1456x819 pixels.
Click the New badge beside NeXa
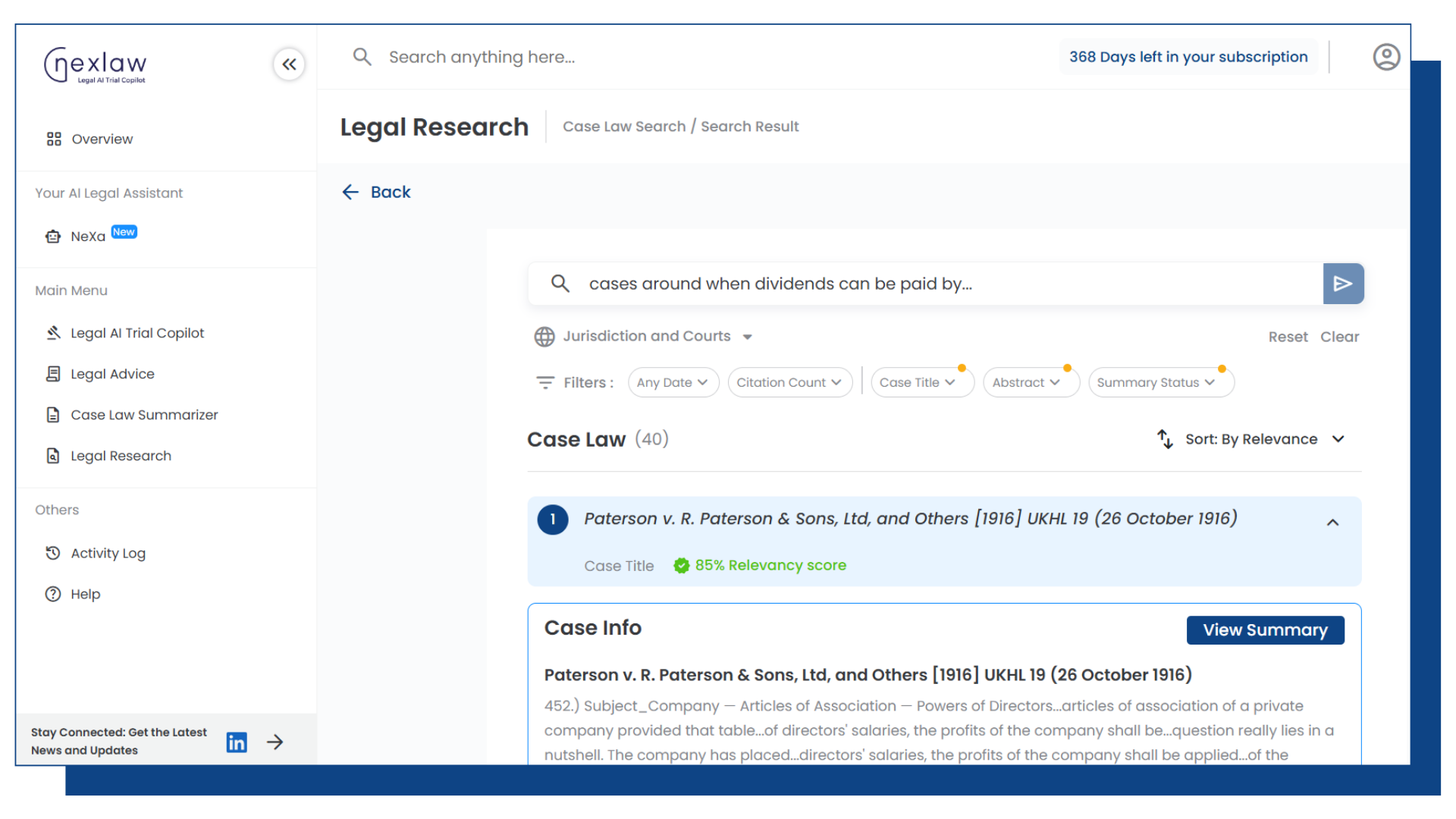pyautogui.click(x=124, y=232)
